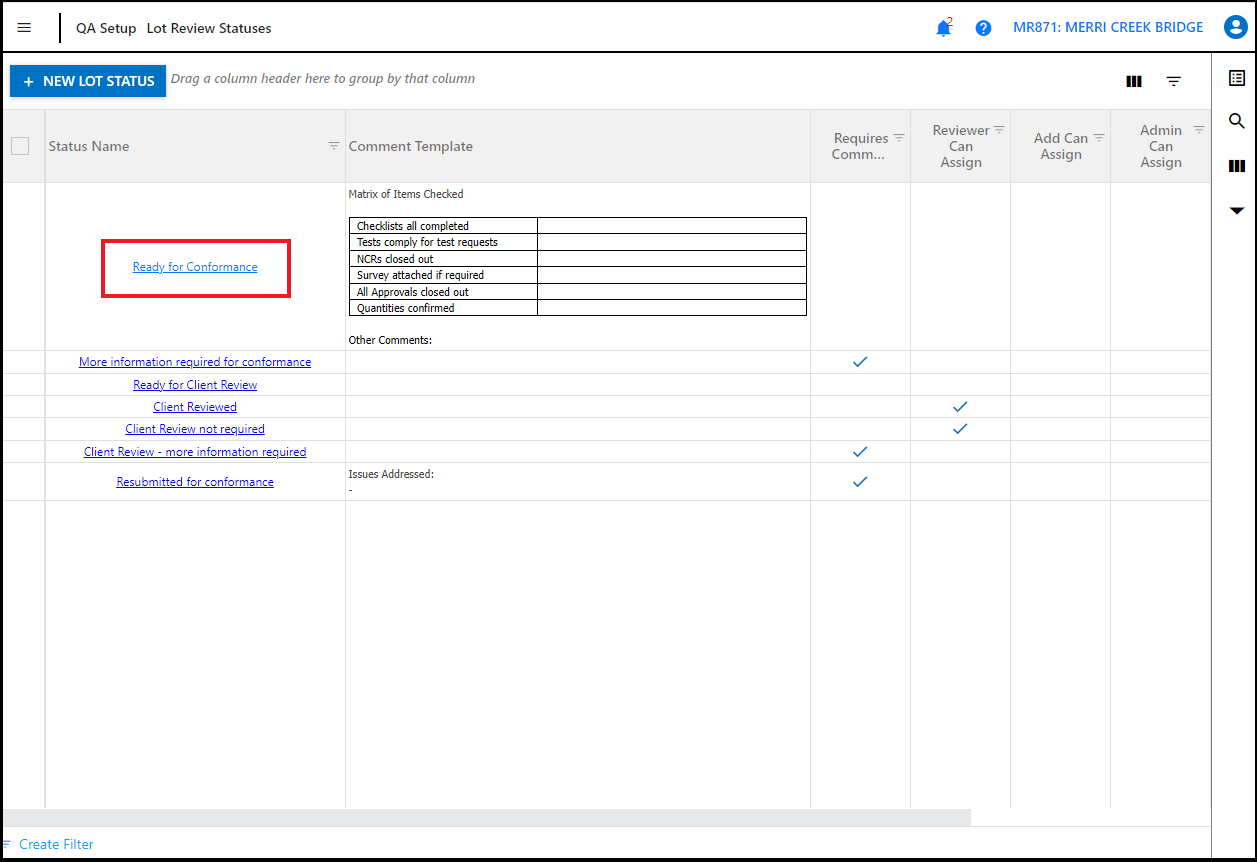The image size is (1257, 862).
Task: Show notifications via the bell icon
Action: point(943,27)
